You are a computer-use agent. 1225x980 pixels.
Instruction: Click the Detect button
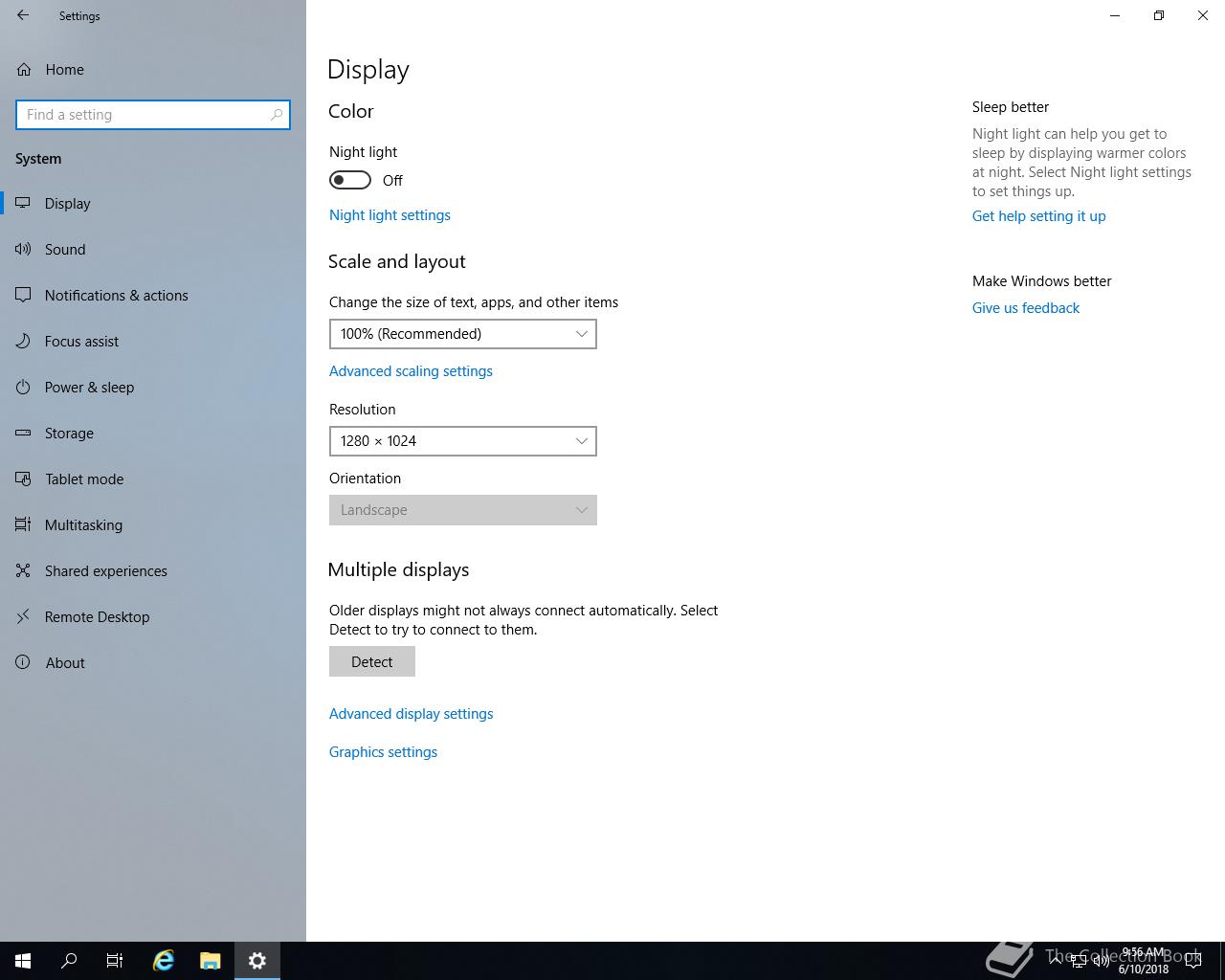[372, 661]
